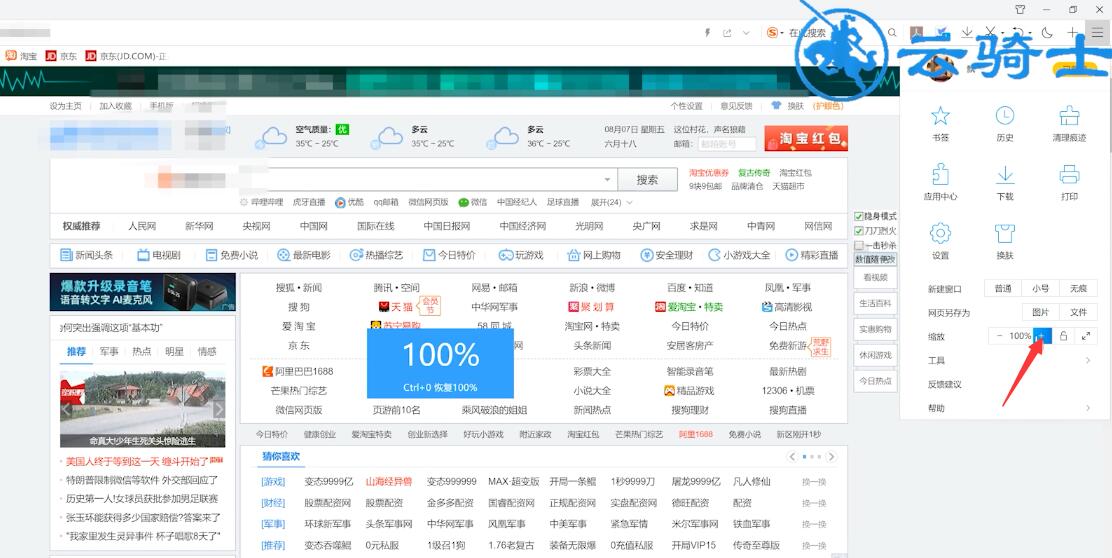
Task: Open 免费小说 free novels shortcut
Action: click(x=231, y=255)
